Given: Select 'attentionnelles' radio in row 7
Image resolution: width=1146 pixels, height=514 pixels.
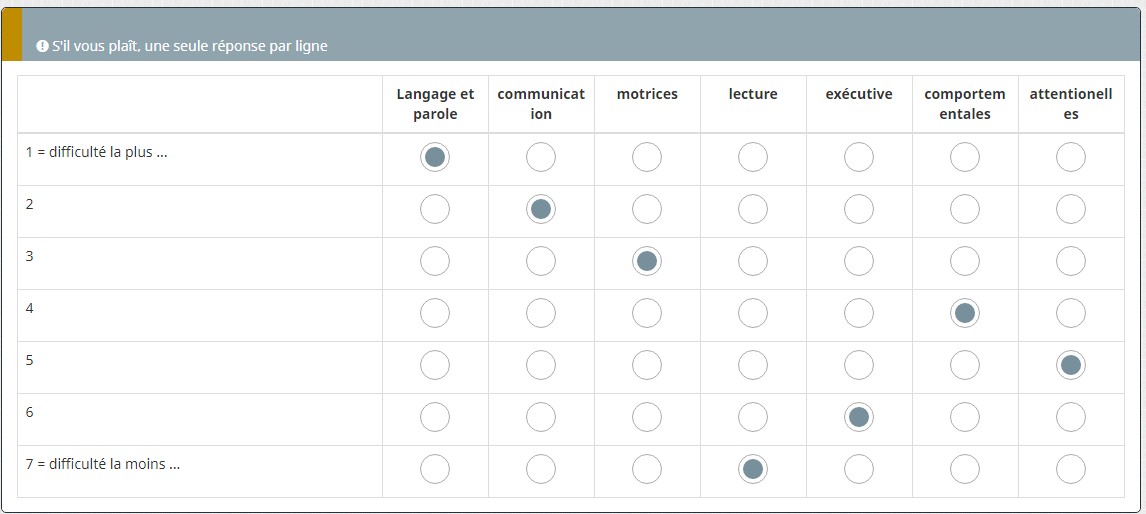Looking at the screenshot, I should (x=1071, y=469).
